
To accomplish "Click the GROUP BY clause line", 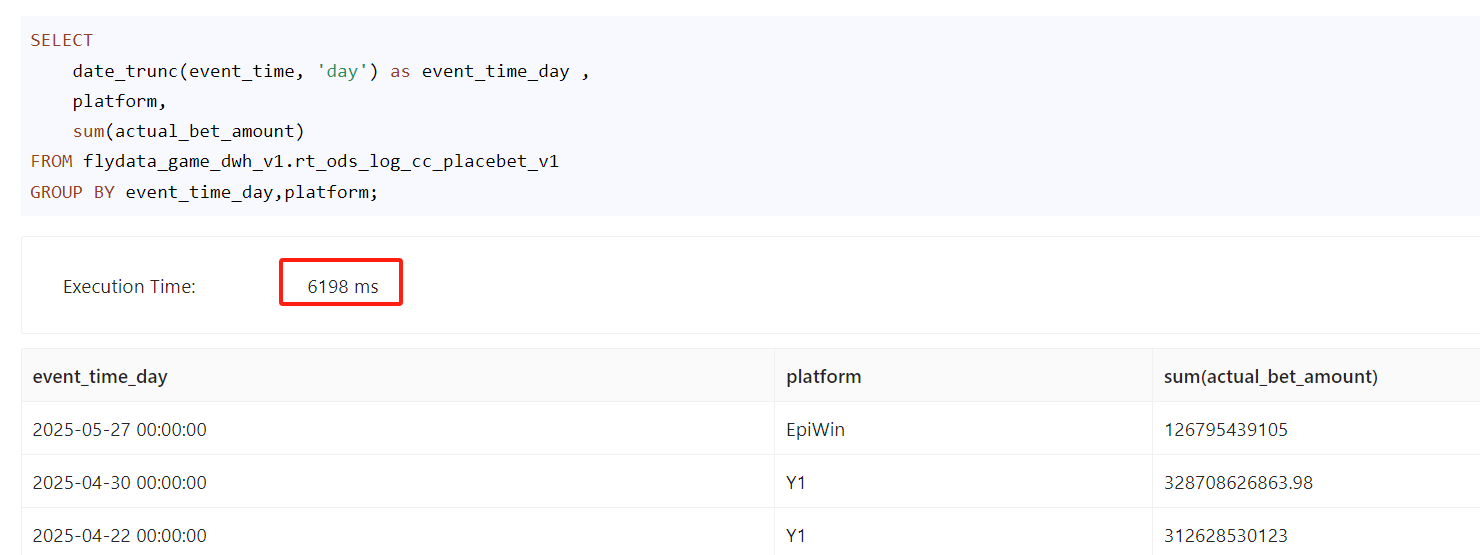I will pyautogui.click(x=204, y=191).
